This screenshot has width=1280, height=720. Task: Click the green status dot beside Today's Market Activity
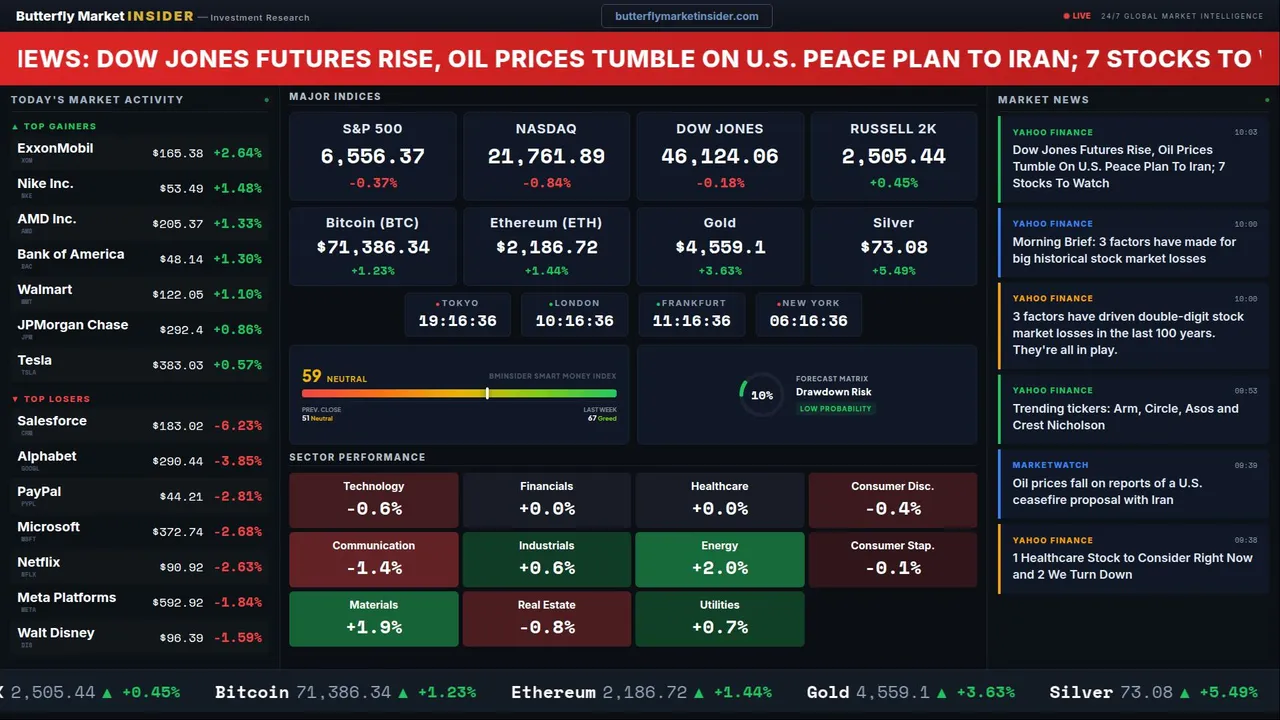pos(266,100)
